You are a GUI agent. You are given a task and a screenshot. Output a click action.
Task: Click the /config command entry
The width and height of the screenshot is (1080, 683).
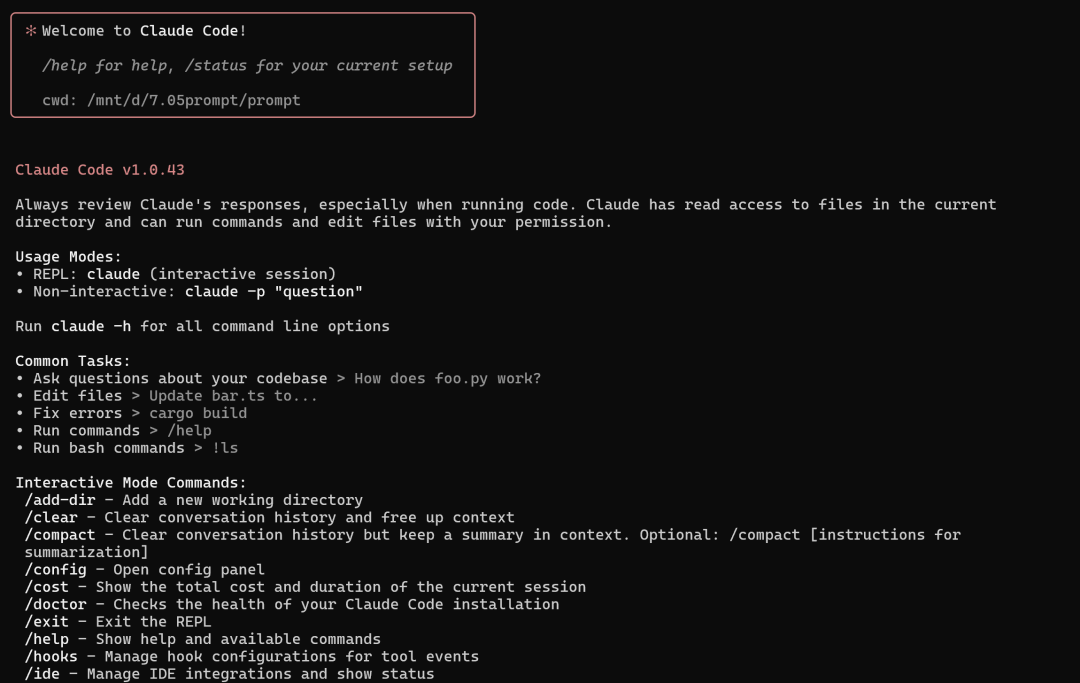(145, 569)
